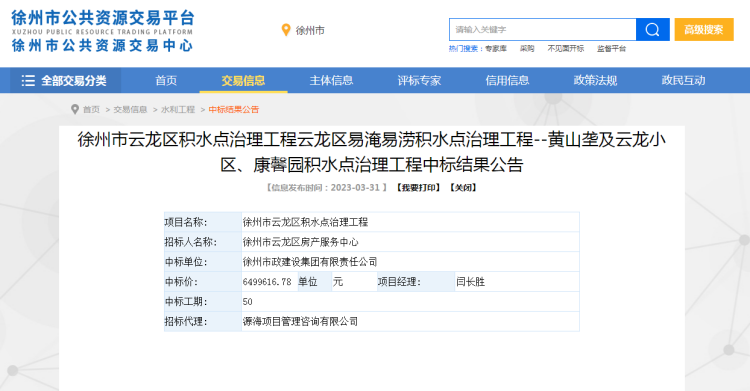Screen dimensions: 750x391
Task: Open the 政策法规 navigation tab
Action: [x=595, y=80]
